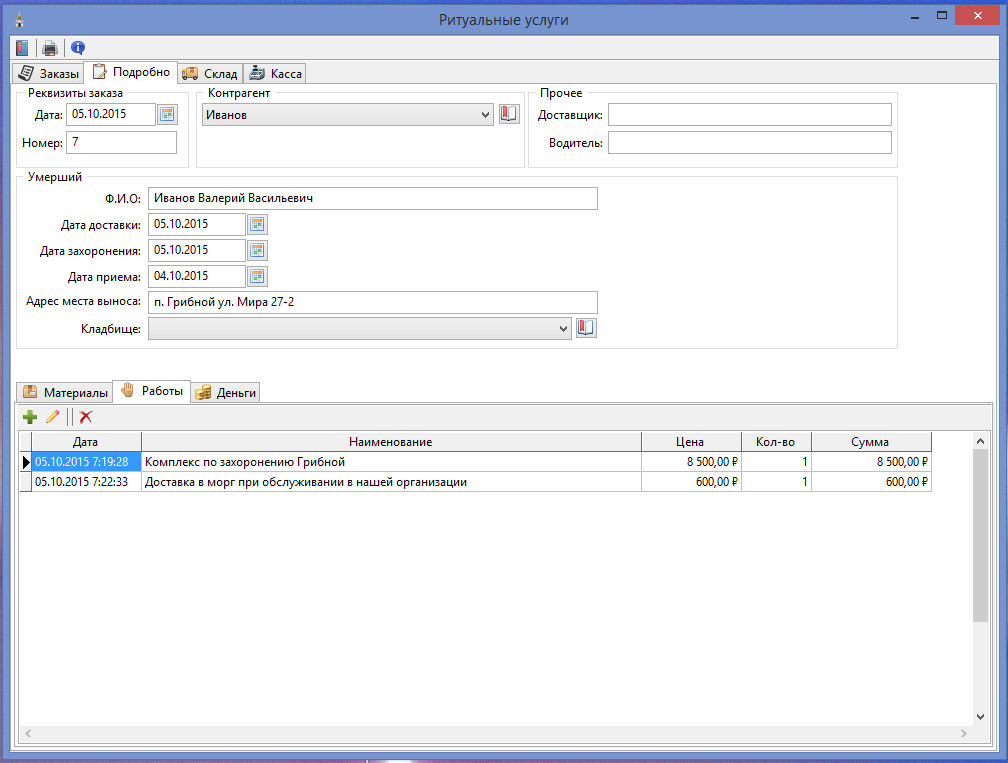This screenshot has width=1008, height=763.
Task: Click the Номер field containing 7
Action: (122, 142)
